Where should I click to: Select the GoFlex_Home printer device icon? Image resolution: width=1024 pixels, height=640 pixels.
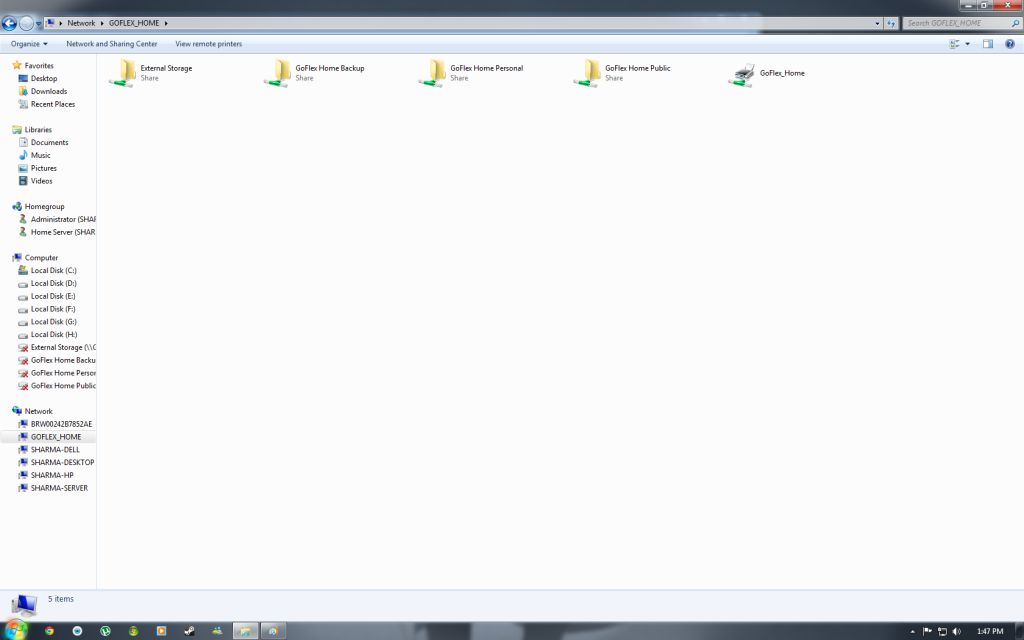coord(742,74)
